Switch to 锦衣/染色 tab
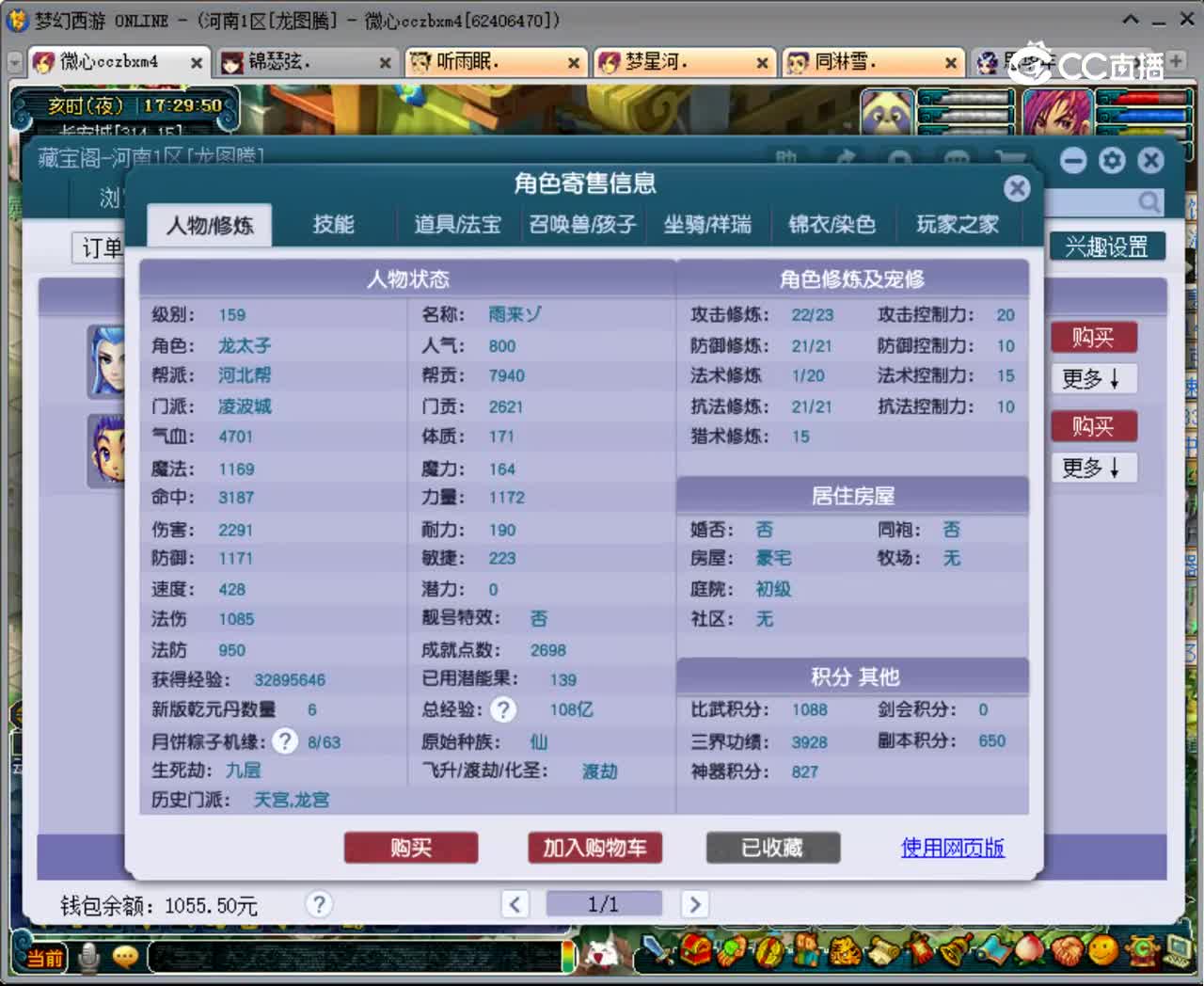The image size is (1204, 986). click(832, 224)
